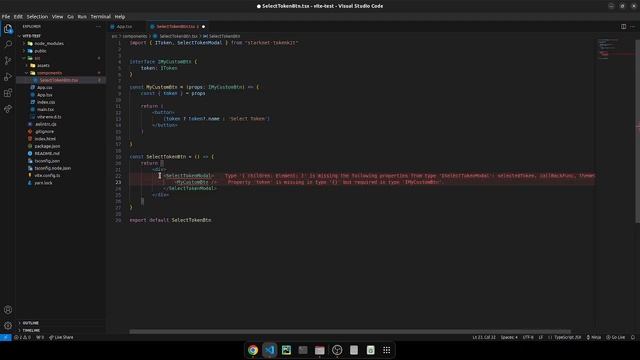The height and width of the screenshot is (360, 640).
Task: Click the LF end-of-line indicator
Action: click(x=541, y=338)
